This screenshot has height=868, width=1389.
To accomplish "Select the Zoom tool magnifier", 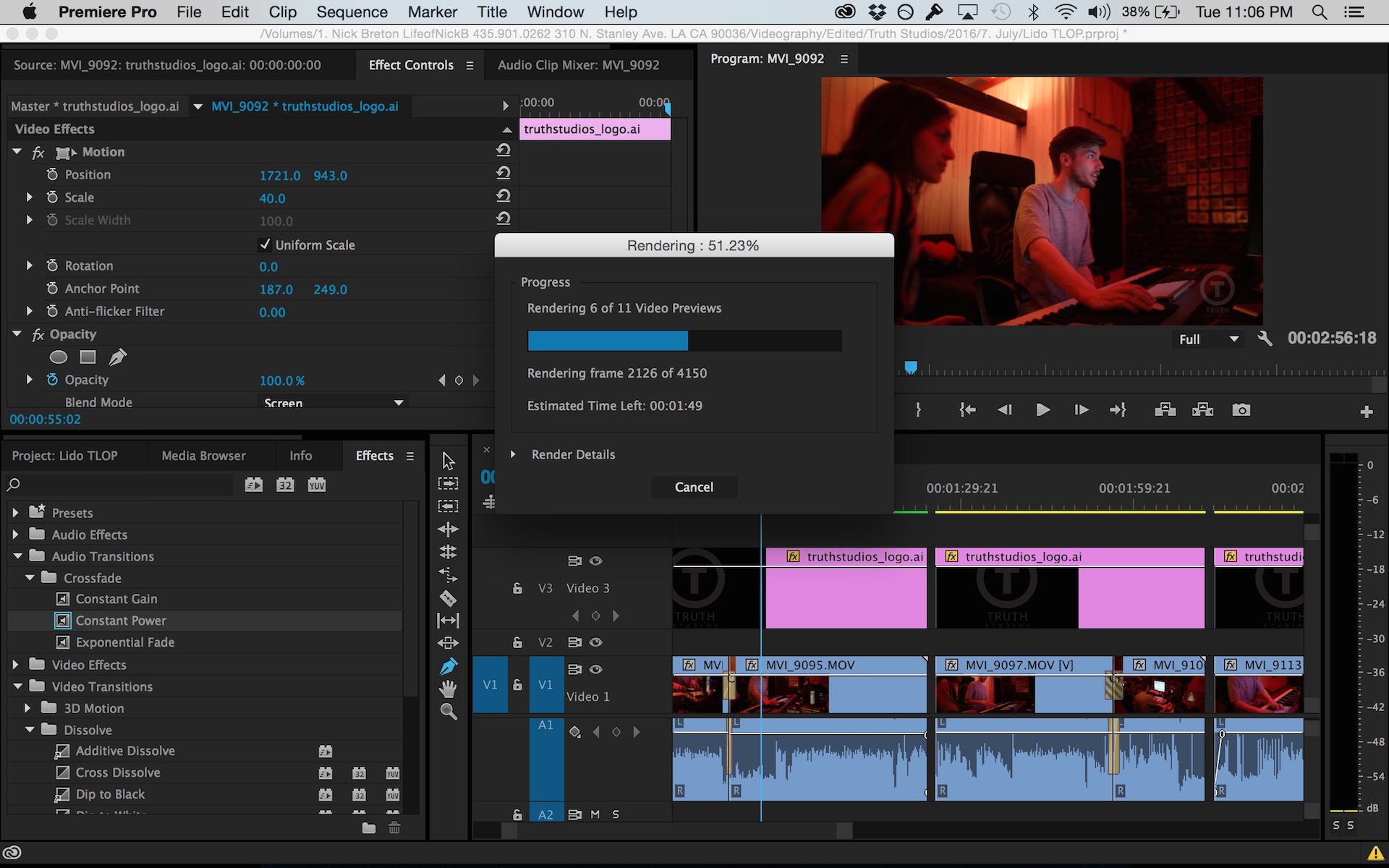I will click(449, 712).
